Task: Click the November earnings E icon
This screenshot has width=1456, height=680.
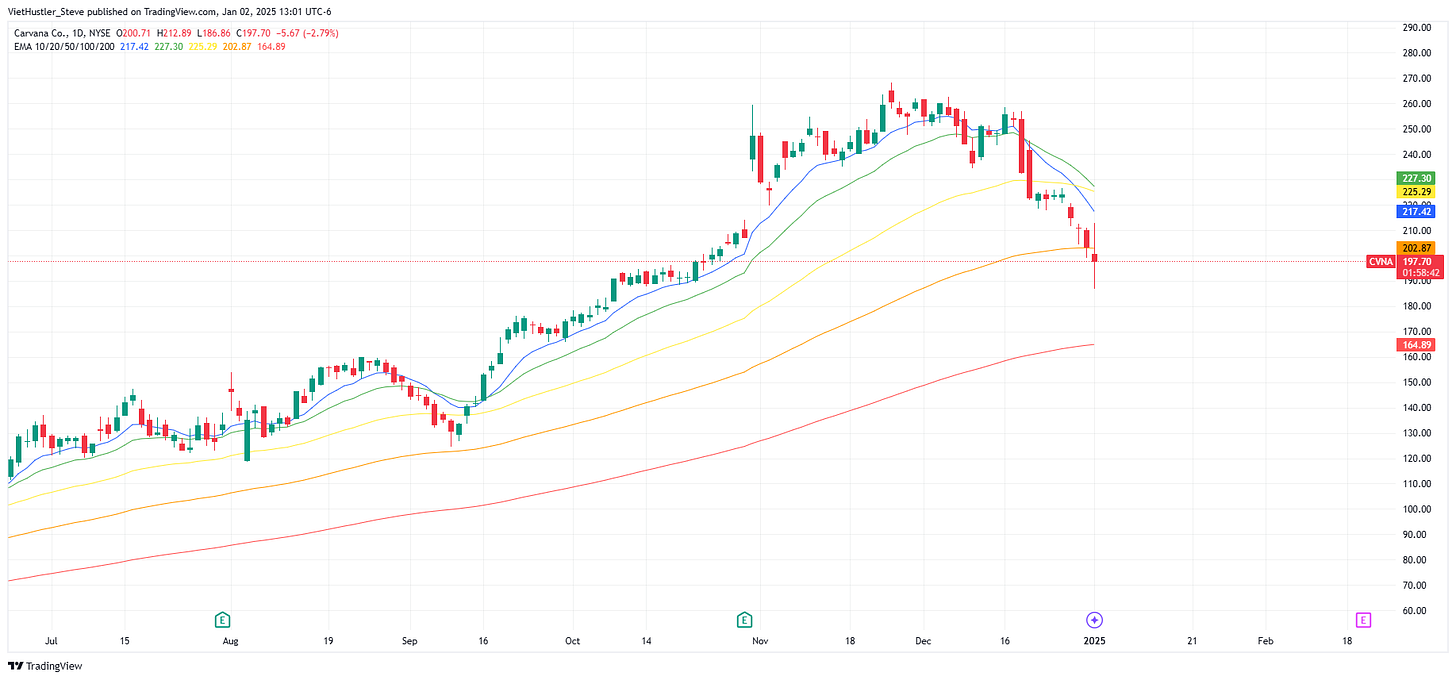Action: point(744,620)
